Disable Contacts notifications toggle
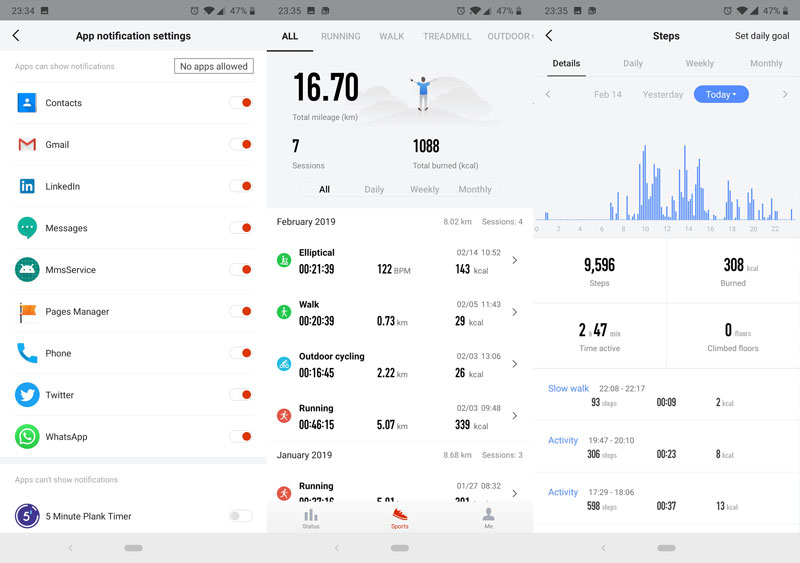The height and width of the screenshot is (563, 800). pos(241,103)
